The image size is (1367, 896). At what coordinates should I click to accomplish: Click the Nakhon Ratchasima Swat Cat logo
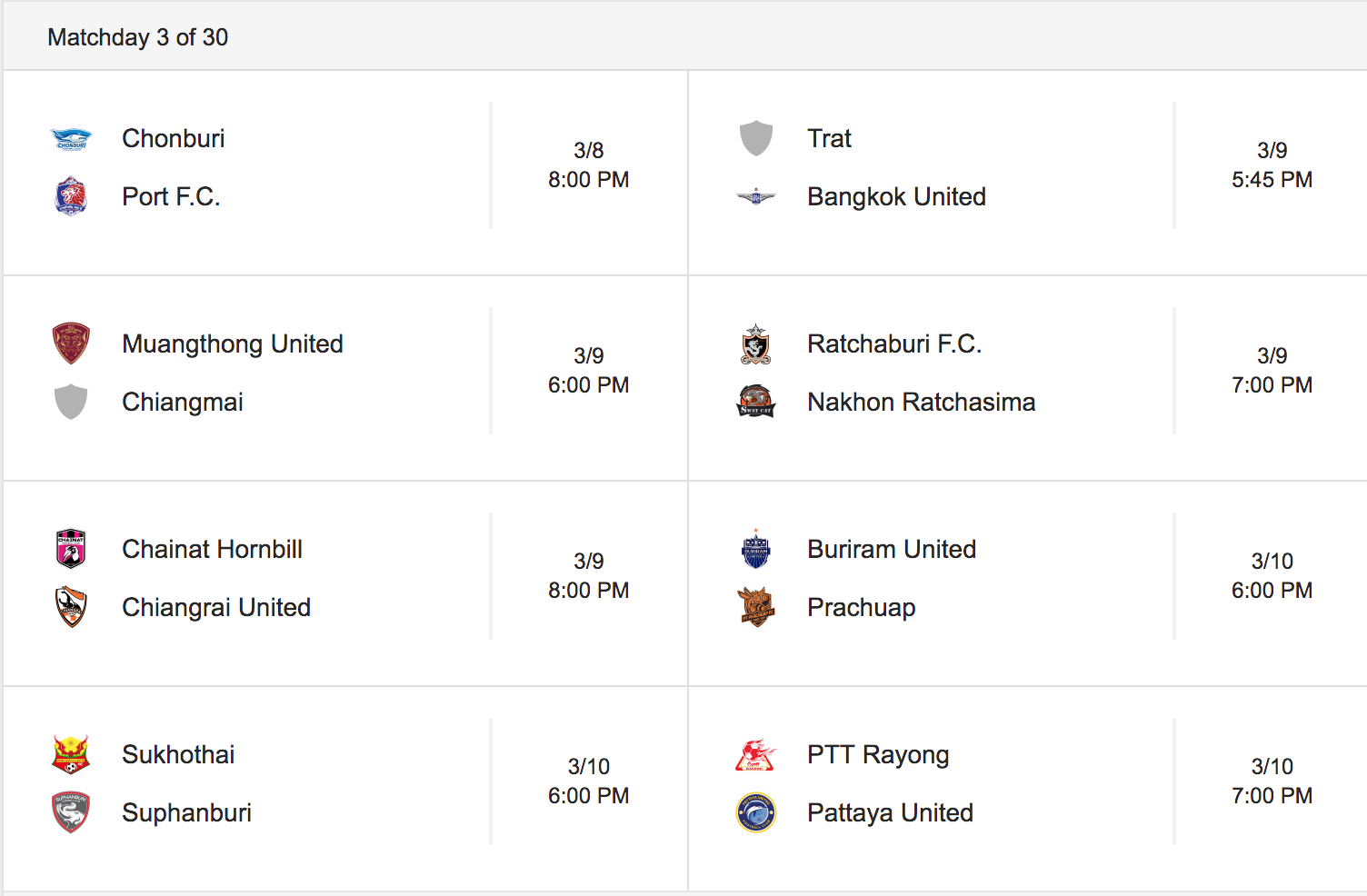coord(756,401)
